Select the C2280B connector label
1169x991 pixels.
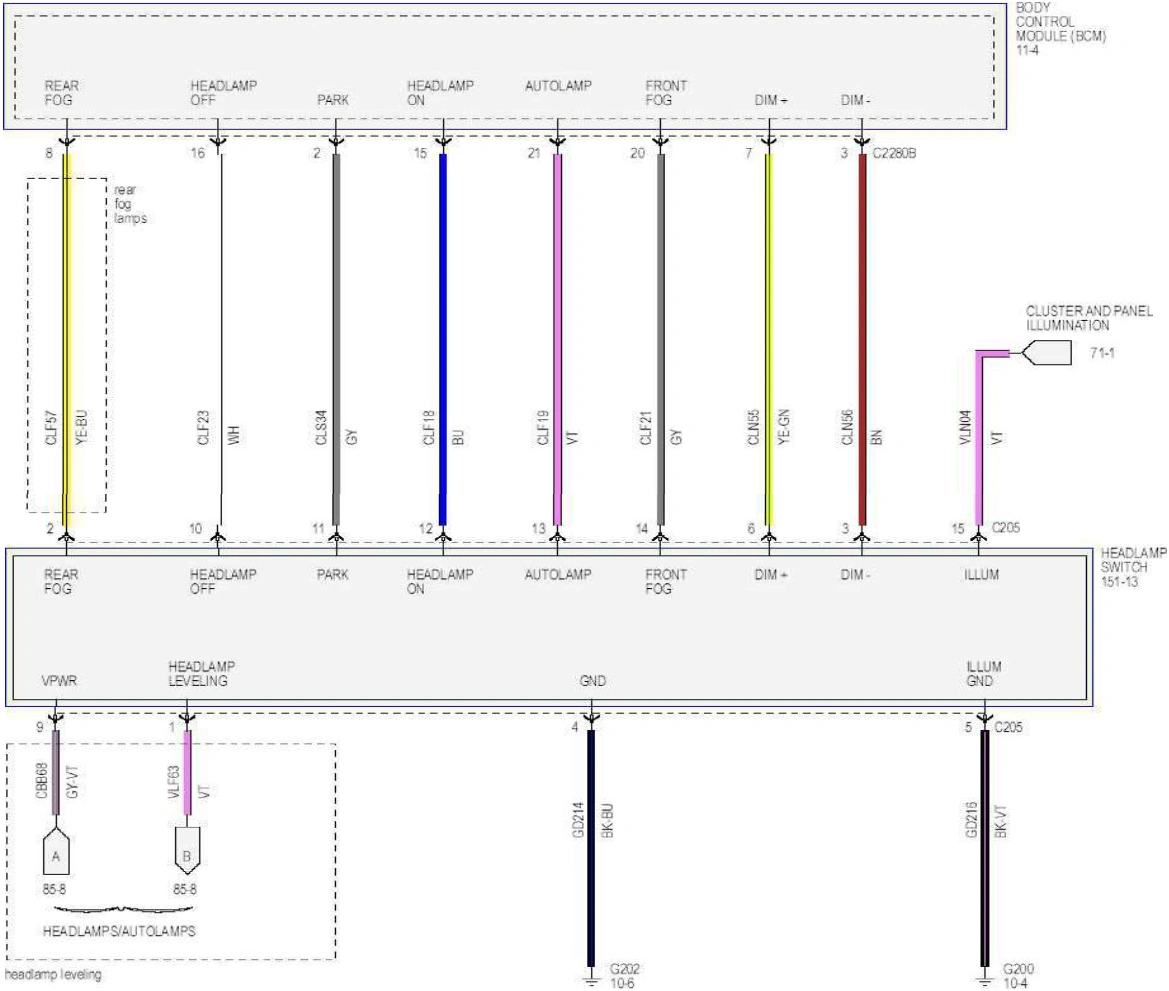click(x=894, y=154)
